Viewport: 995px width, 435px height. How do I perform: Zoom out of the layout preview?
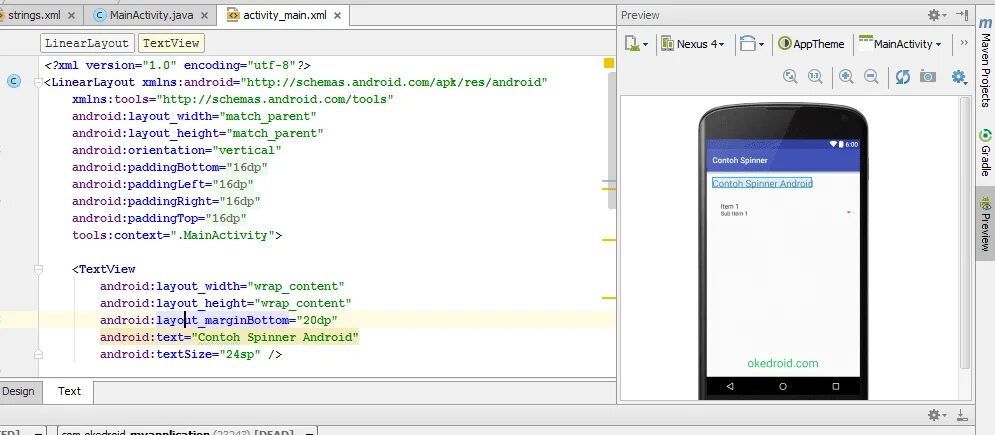(871, 77)
